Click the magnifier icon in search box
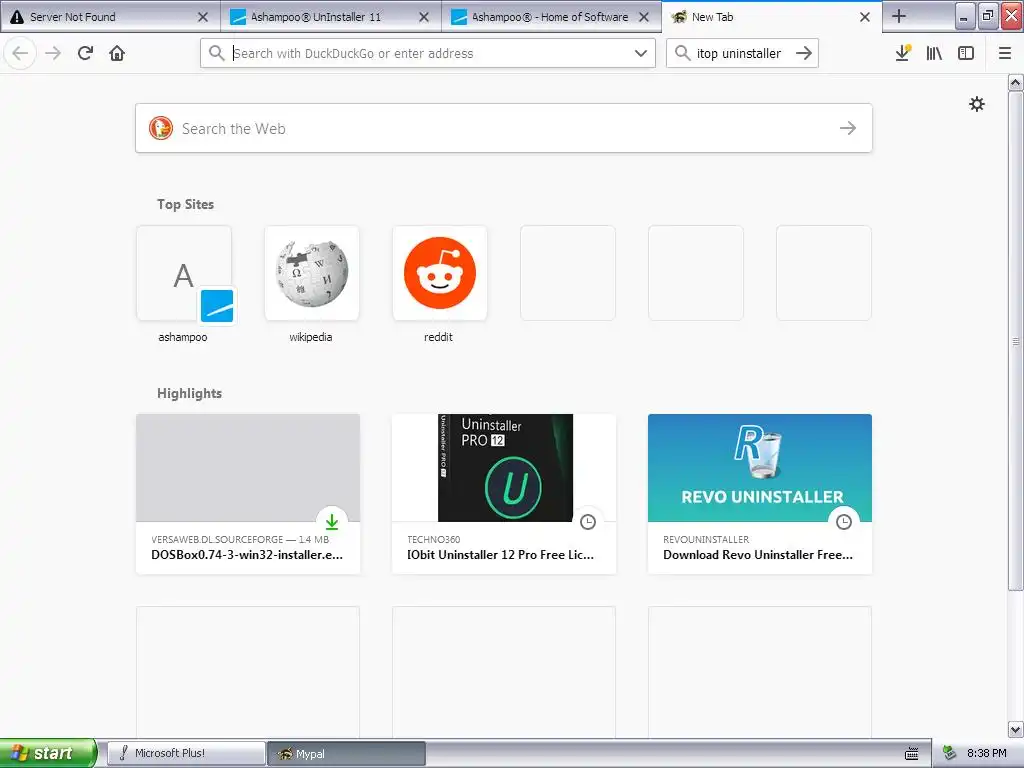This screenshot has height=768, width=1024. [682, 53]
